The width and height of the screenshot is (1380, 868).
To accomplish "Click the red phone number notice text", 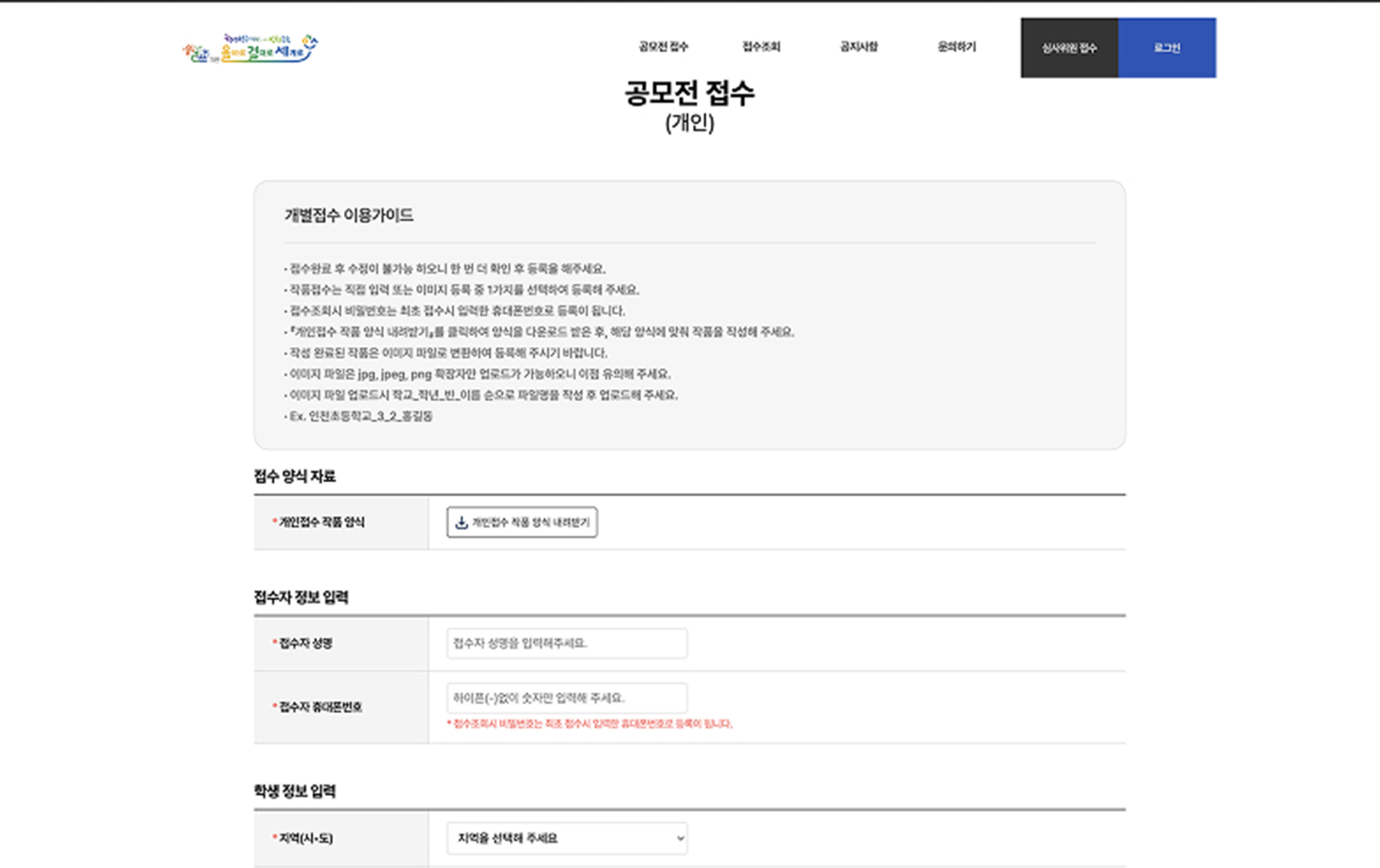I will coord(590,724).
